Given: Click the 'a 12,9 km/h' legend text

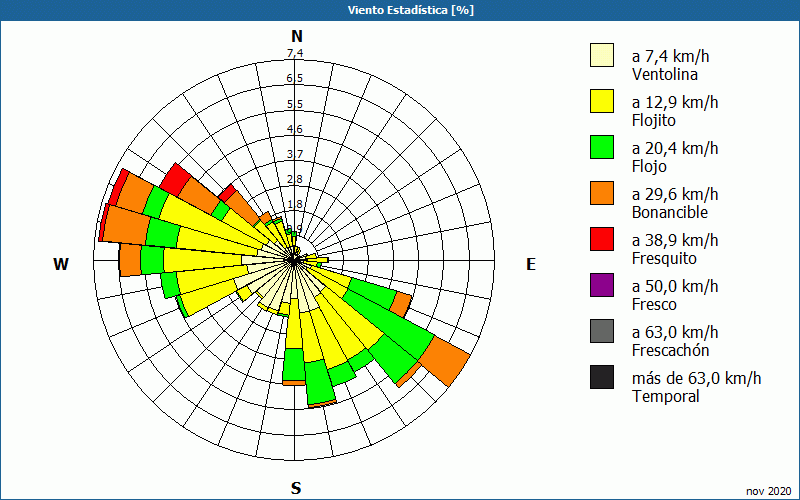Looking at the screenshot, I should click(675, 102).
